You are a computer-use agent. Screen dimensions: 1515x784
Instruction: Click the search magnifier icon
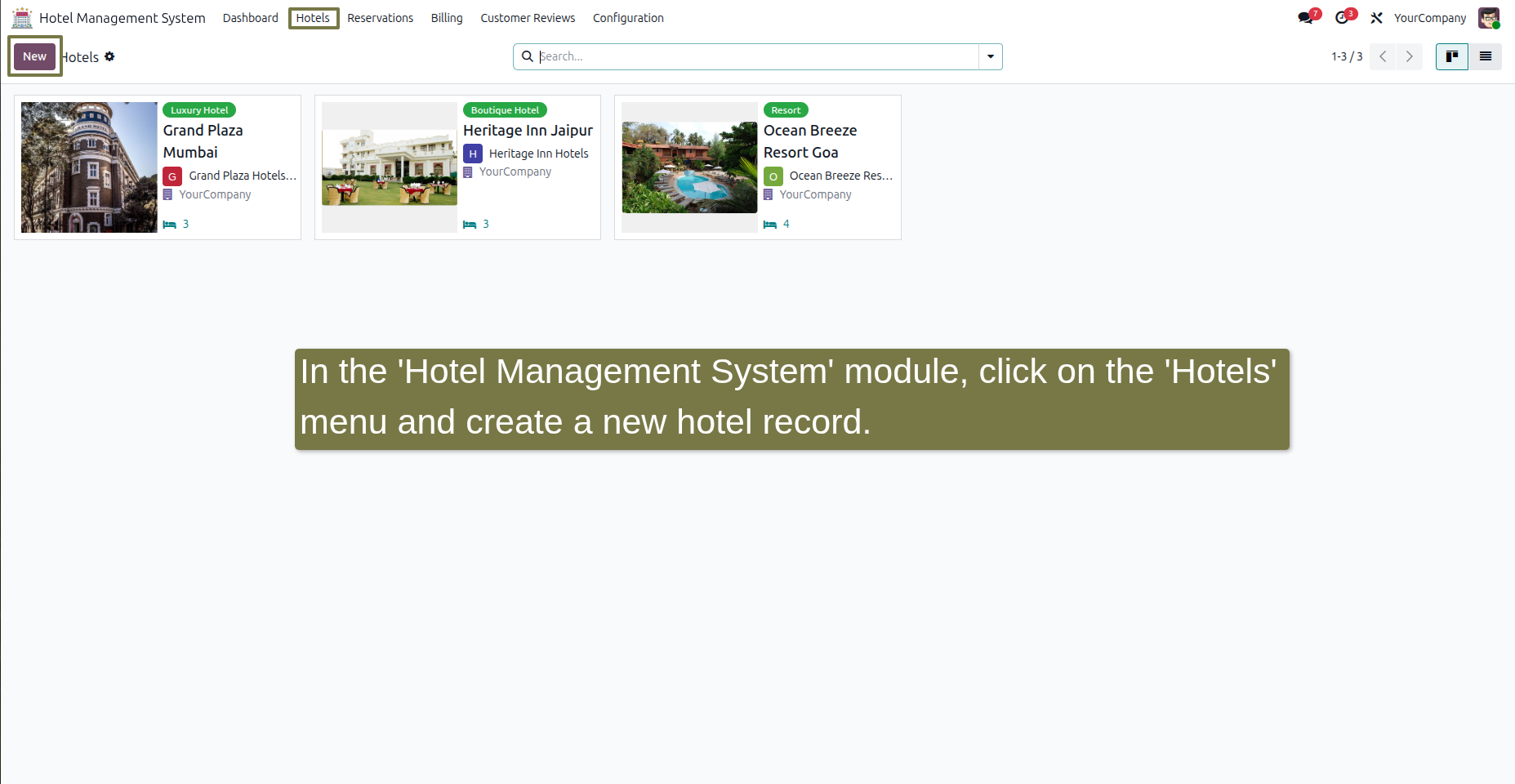tap(528, 56)
